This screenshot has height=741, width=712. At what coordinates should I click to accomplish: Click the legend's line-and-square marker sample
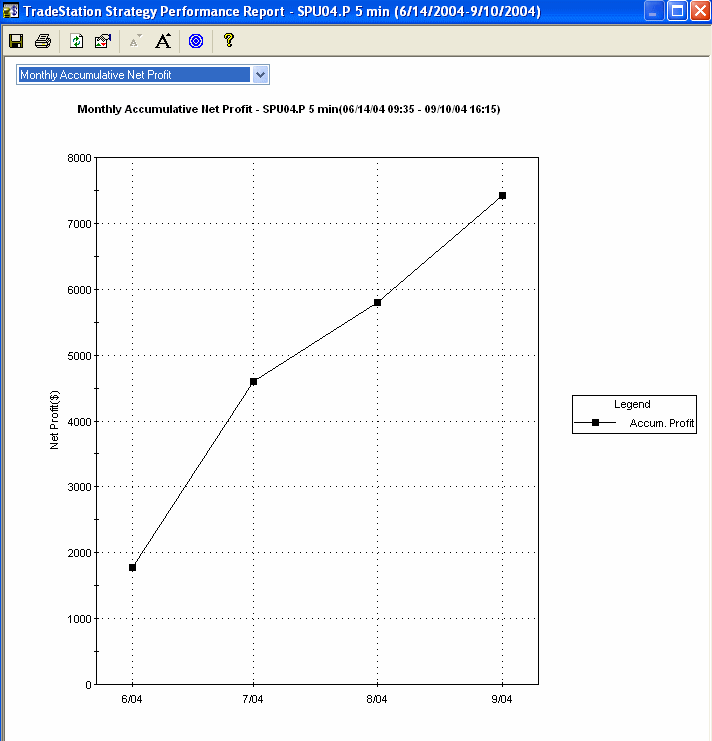pos(595,422)
